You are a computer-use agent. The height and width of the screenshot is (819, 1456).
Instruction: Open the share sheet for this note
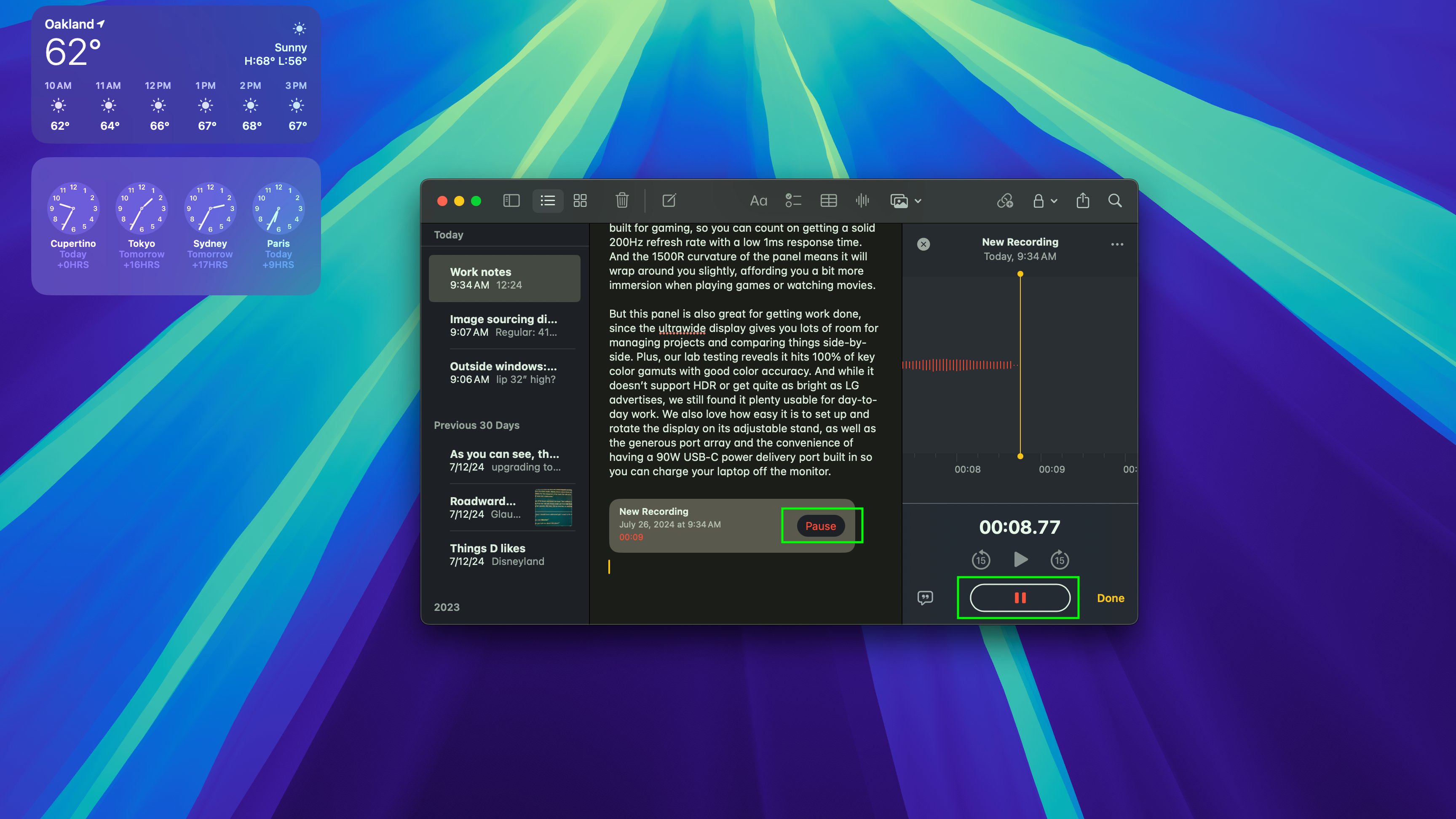[x=1083, y=201]
